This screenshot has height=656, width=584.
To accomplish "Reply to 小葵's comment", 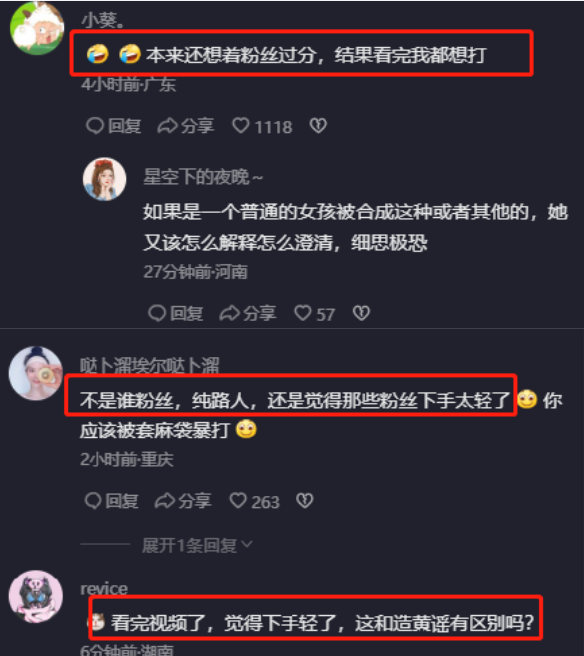I will (x=113, y=126).
